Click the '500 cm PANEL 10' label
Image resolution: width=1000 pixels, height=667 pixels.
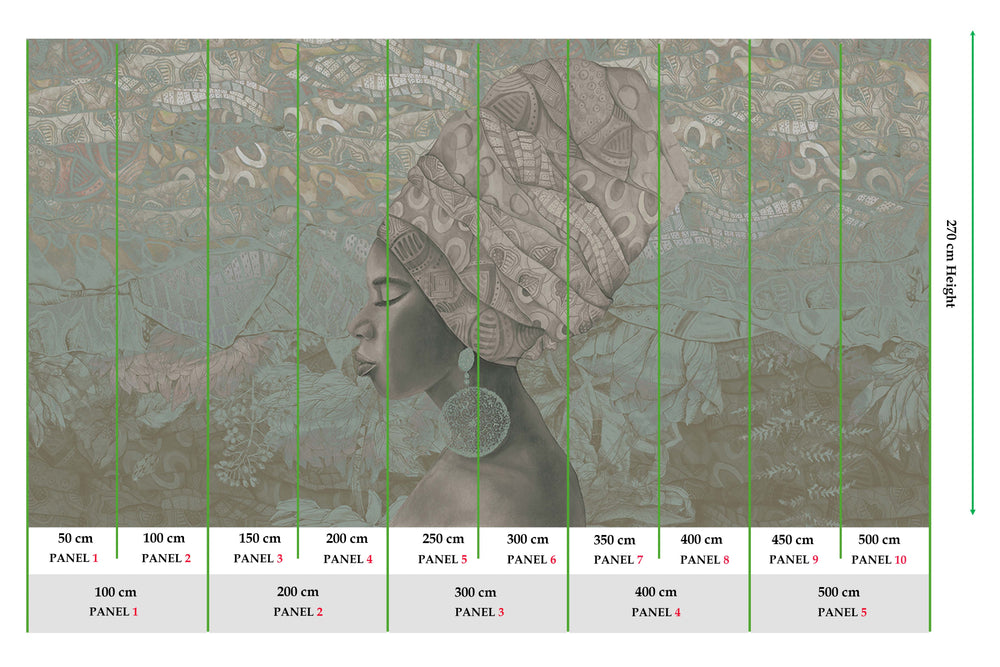pos(879,550)
